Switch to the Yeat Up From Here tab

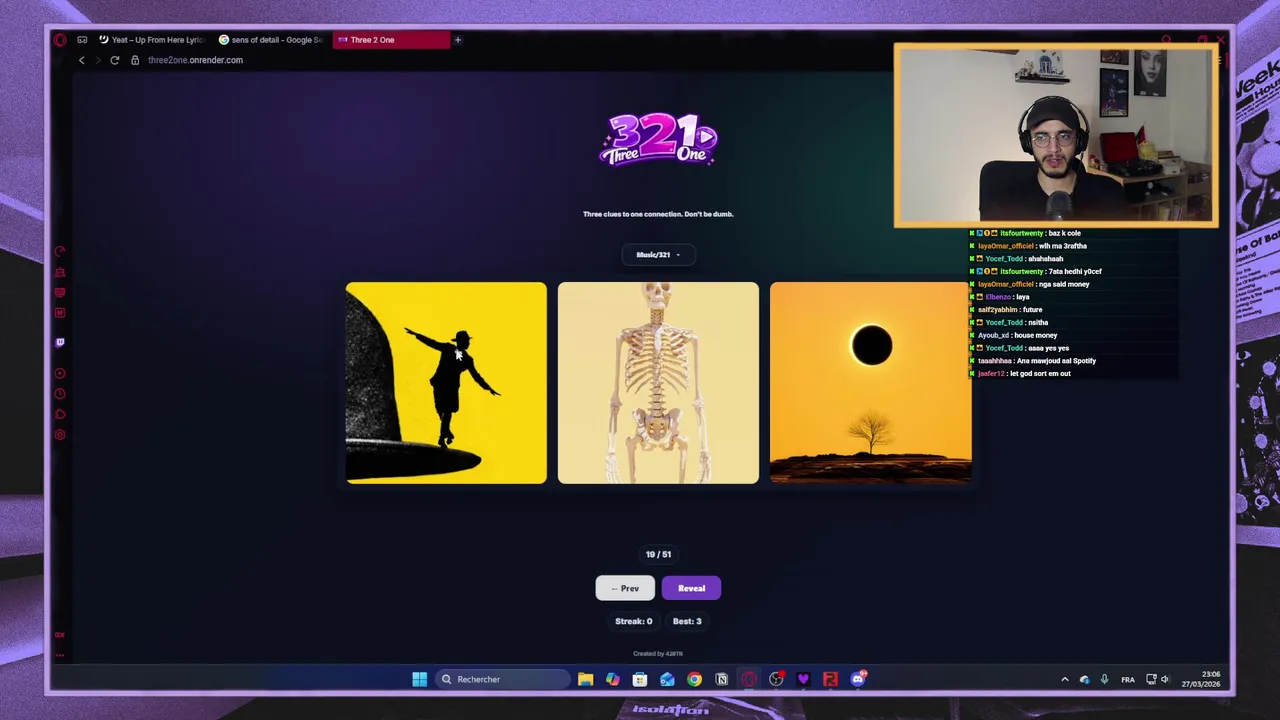tap(153, 40)
